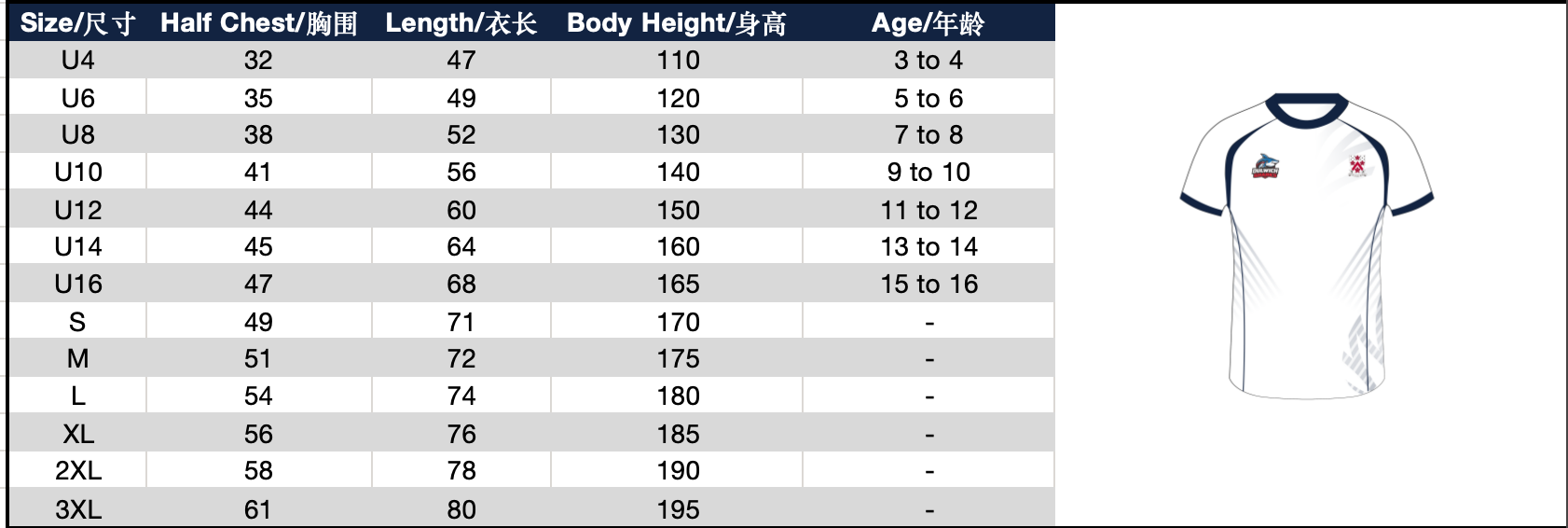
Task: Click the U4 size cell
Action: (77, 61)
